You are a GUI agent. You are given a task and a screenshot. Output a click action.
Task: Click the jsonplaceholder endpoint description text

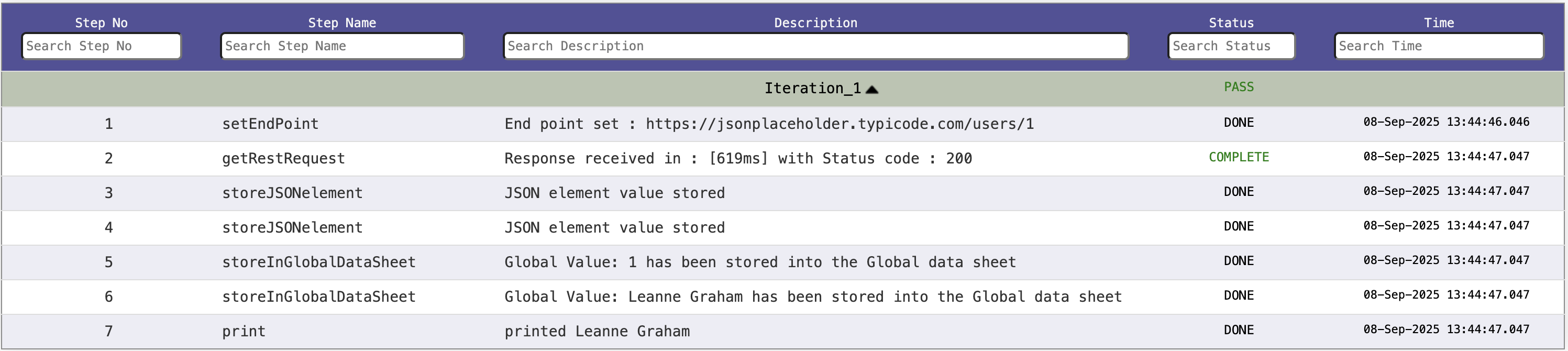(769, 124)
